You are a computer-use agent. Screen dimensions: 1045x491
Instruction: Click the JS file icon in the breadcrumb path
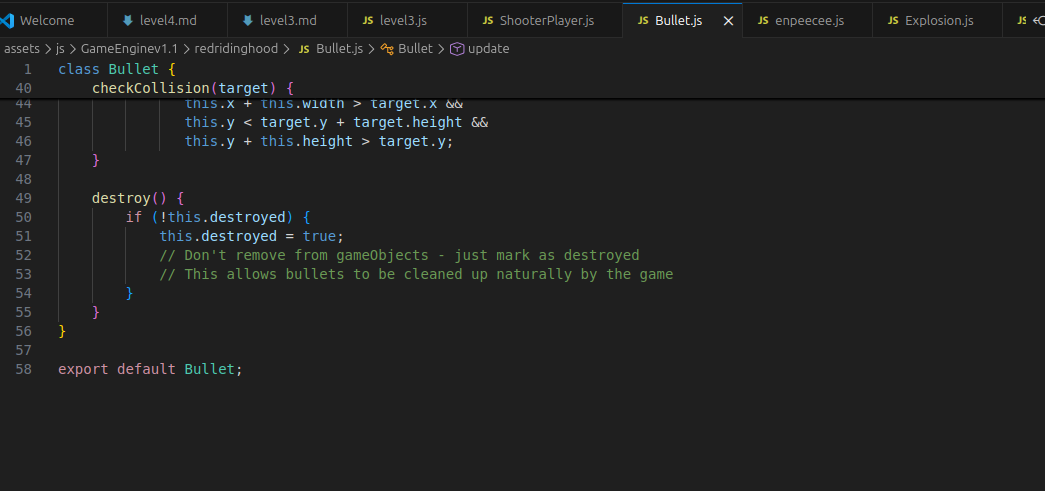(304, 49)
